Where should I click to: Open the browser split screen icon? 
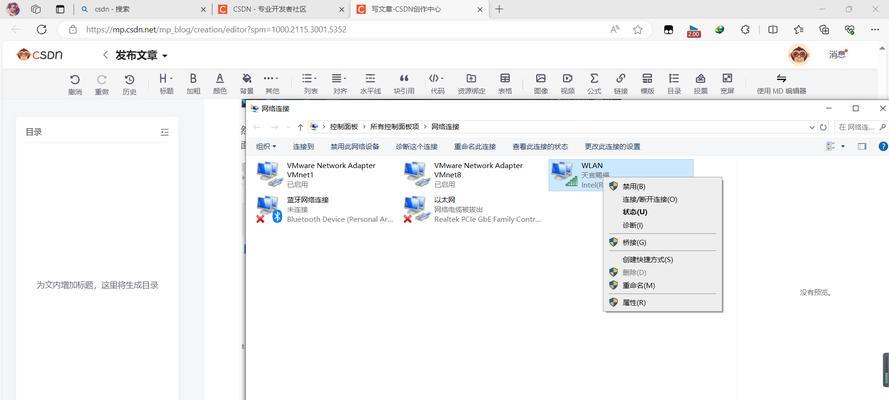pos(772,29)
